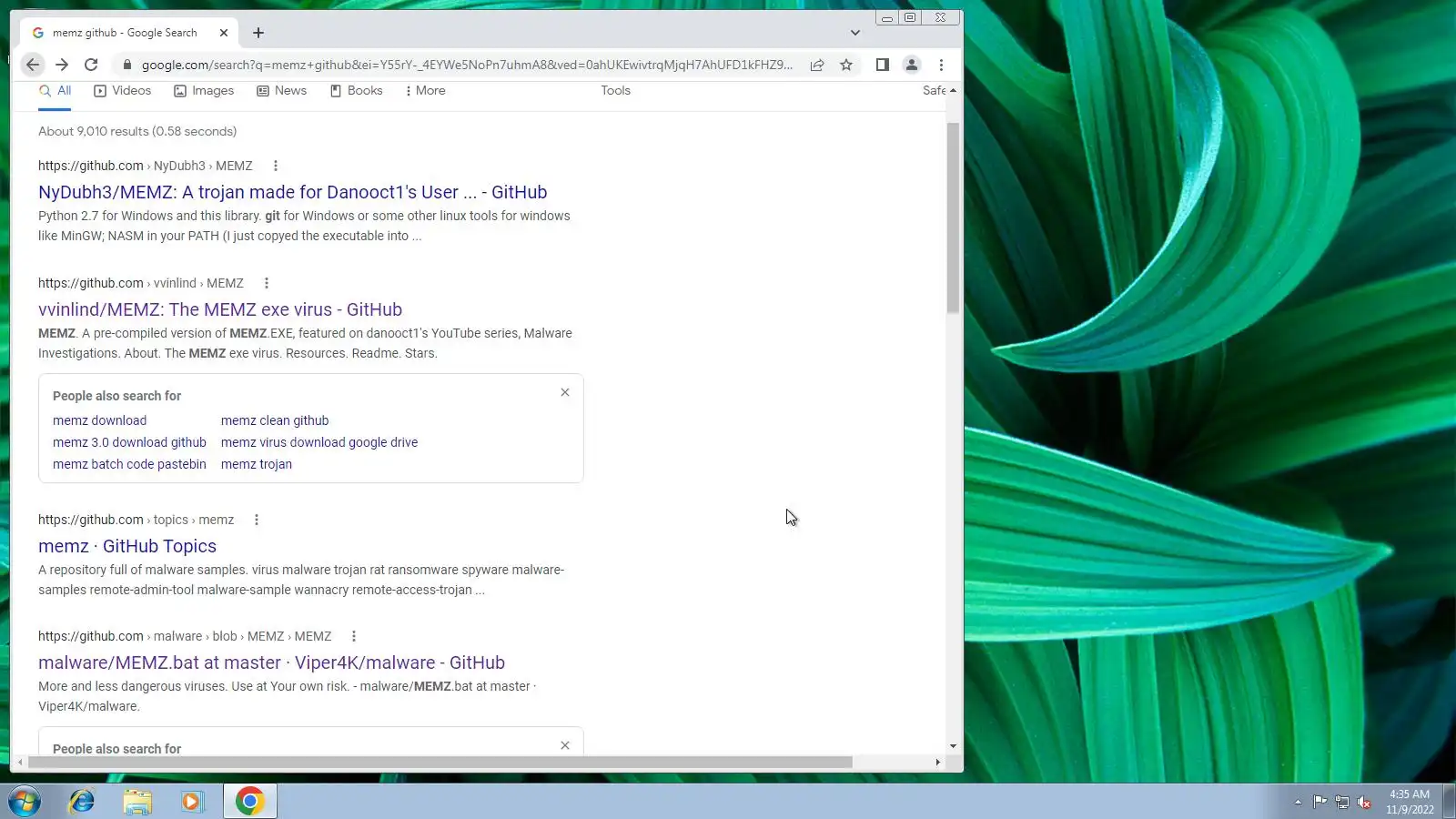Image resolution: width=1456 pixels, height=819 pixels.
Task: View site information padlock icon
Action: pos(127,65)
